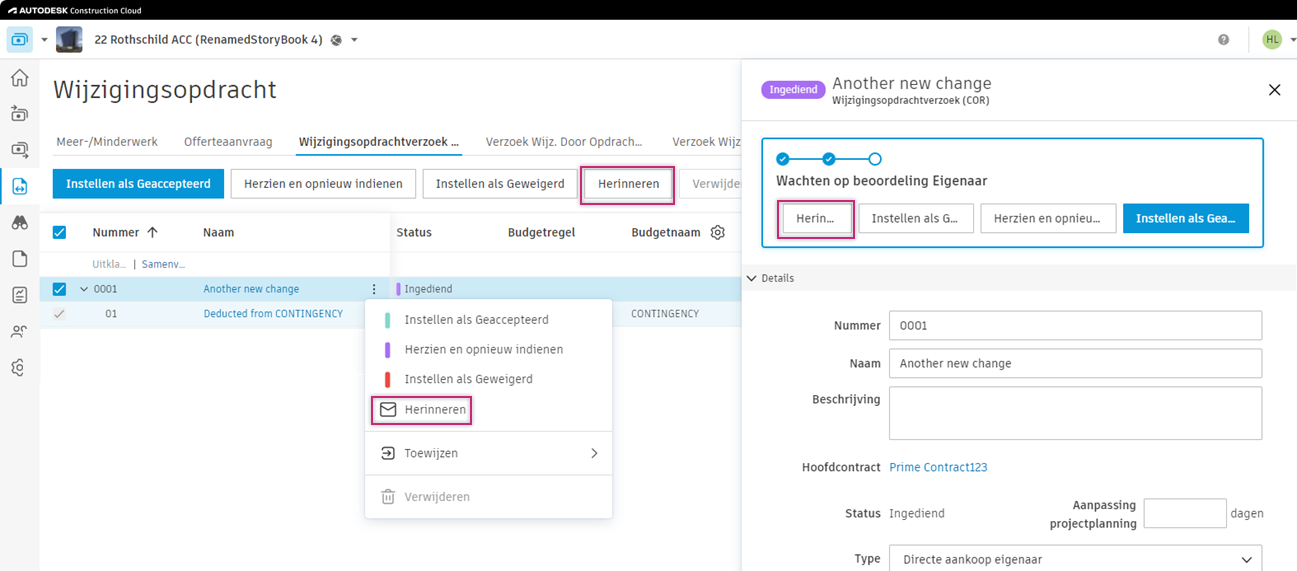Click blue Instellen als Gea... panel button

coord(1185,218)
